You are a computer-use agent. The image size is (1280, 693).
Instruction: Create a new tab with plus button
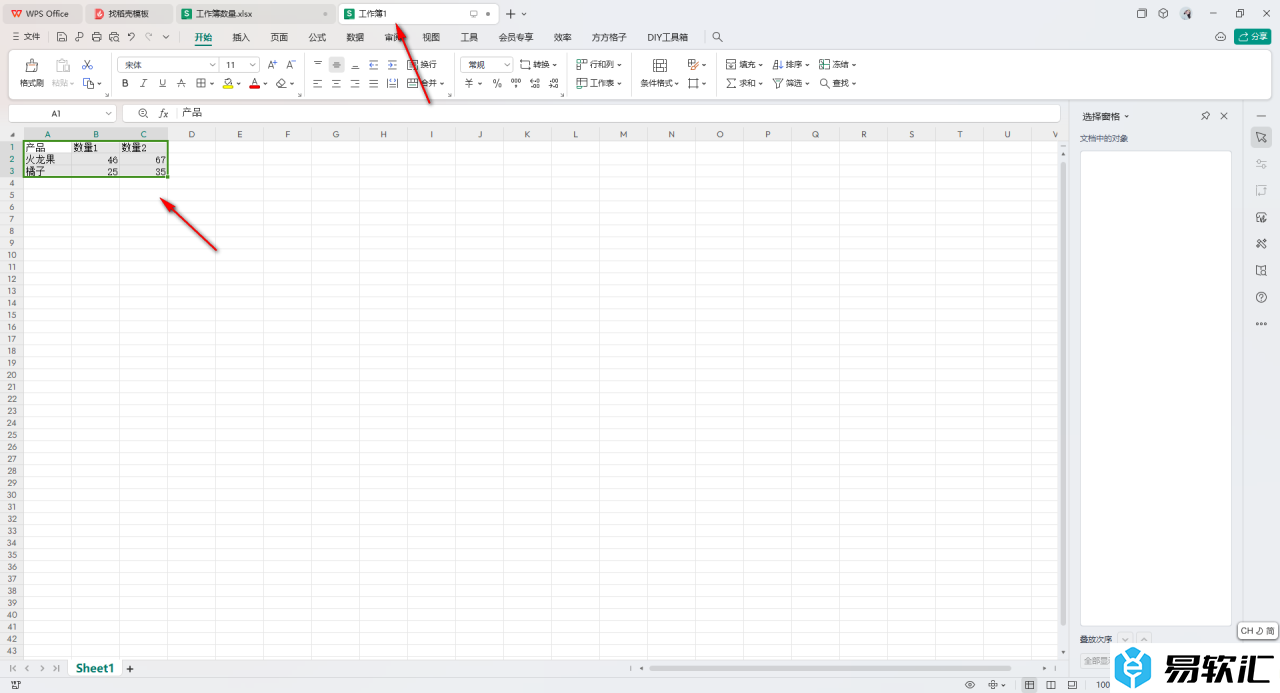(x=510, y=14)
